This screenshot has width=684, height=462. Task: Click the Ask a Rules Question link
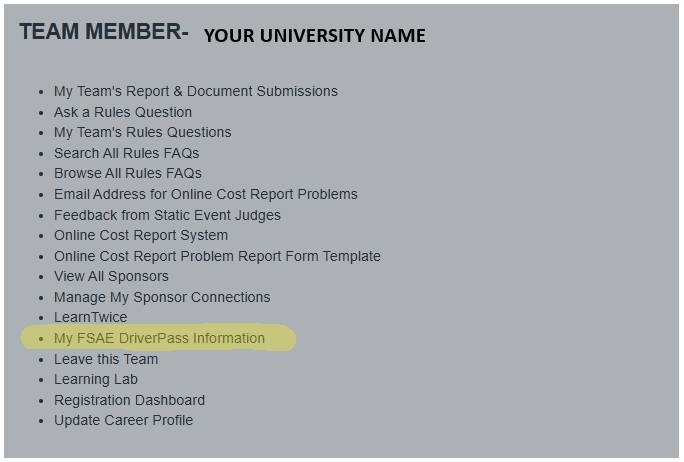122,112
